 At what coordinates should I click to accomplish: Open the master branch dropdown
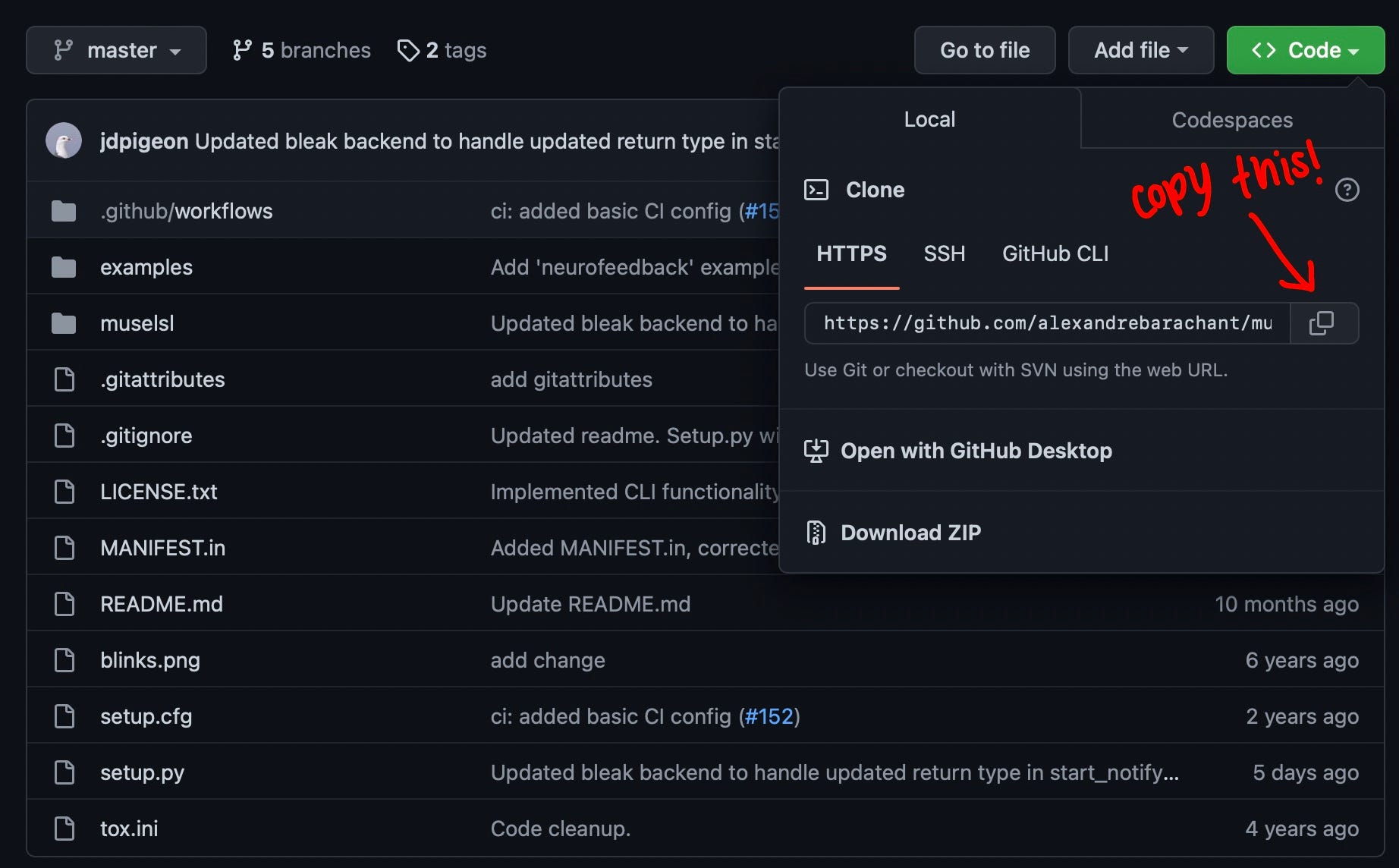pos(116,50)
